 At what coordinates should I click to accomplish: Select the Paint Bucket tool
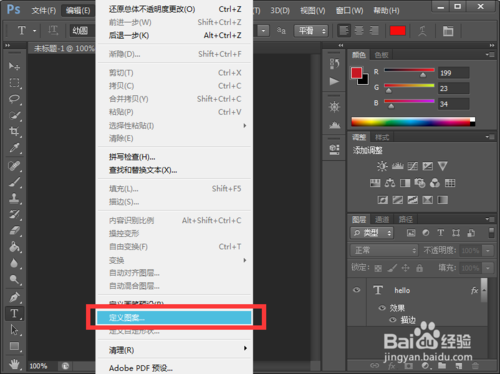tap(14, 247)
